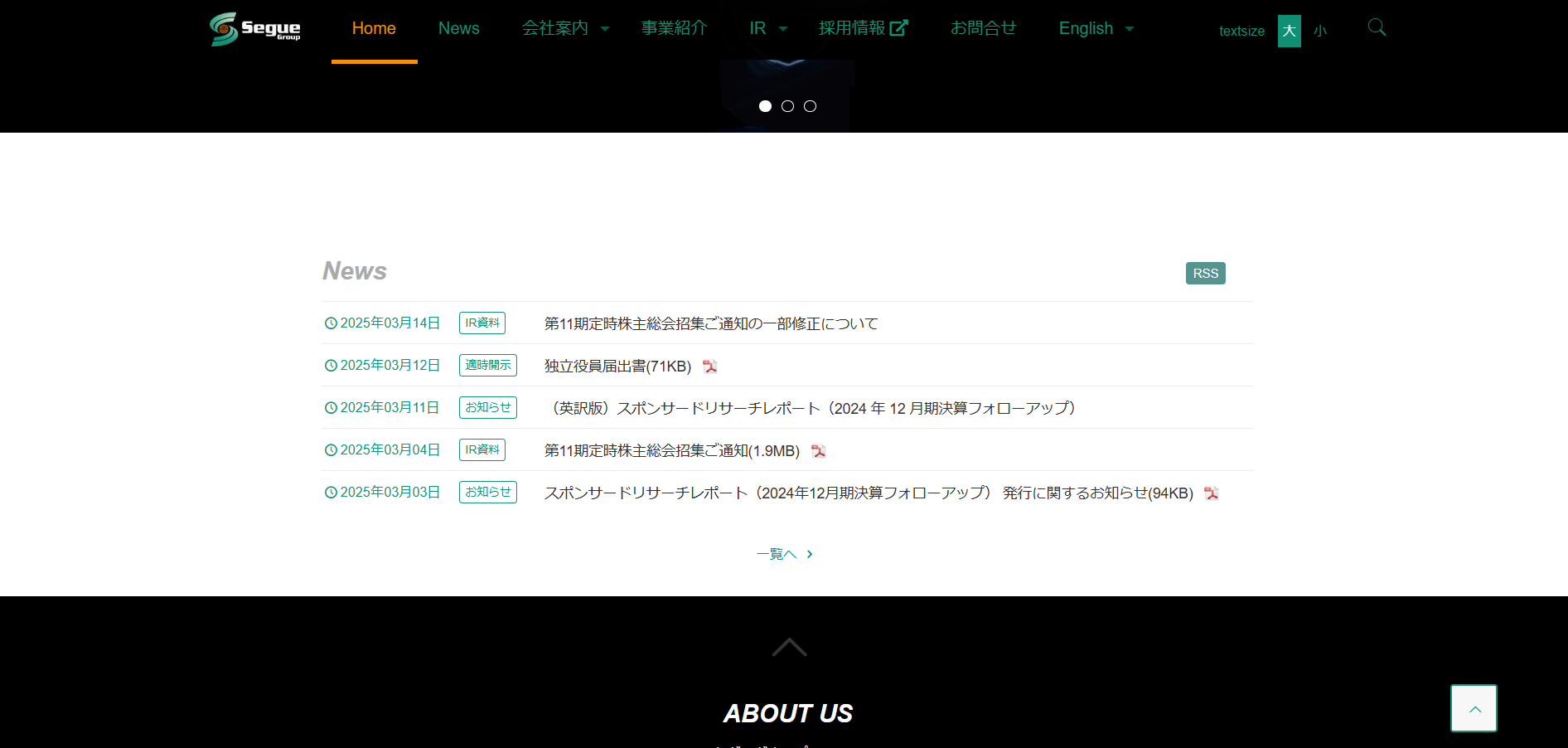Click the Segue Group logo

click(255, 29)
